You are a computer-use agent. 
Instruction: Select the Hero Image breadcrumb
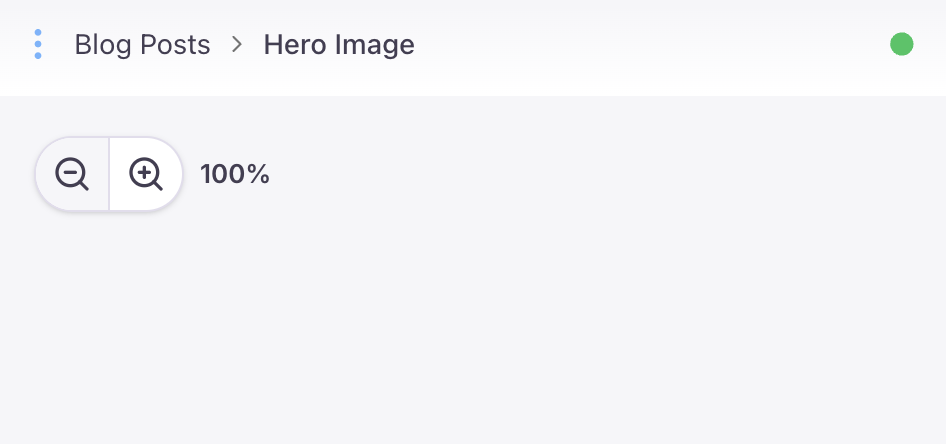(338, 45)
